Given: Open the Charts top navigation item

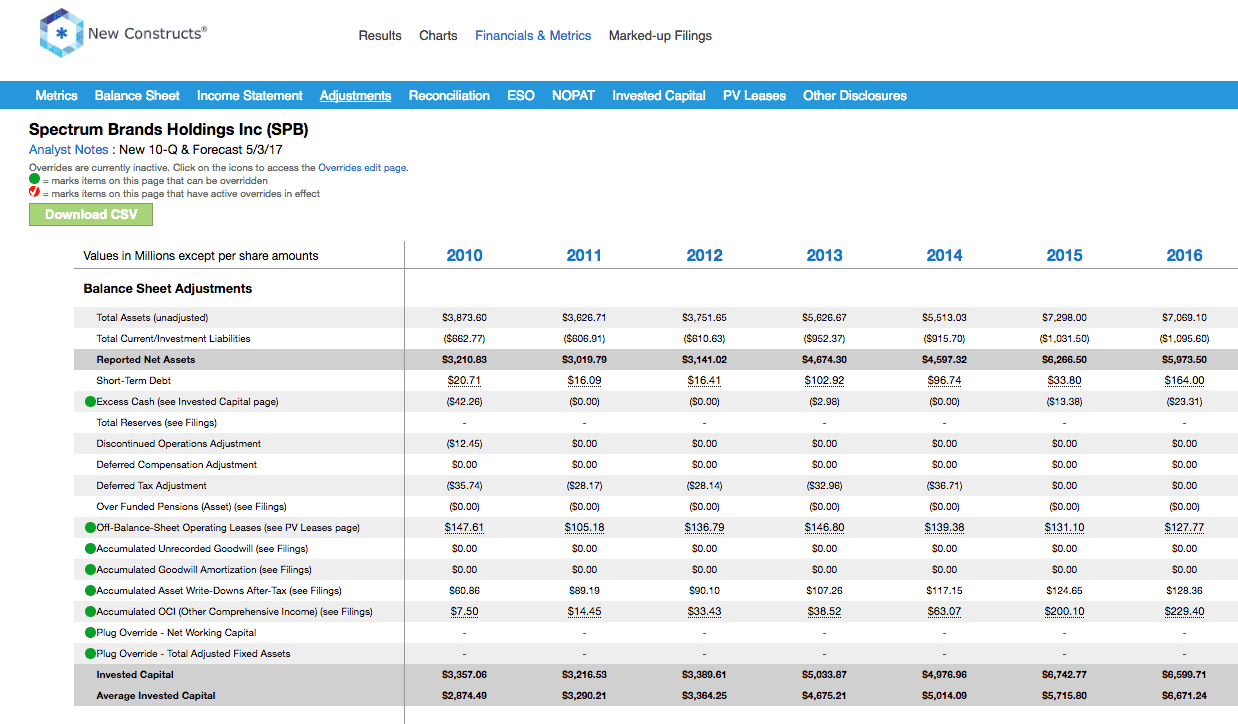Looking at the screenshot, I should point(438,35).
